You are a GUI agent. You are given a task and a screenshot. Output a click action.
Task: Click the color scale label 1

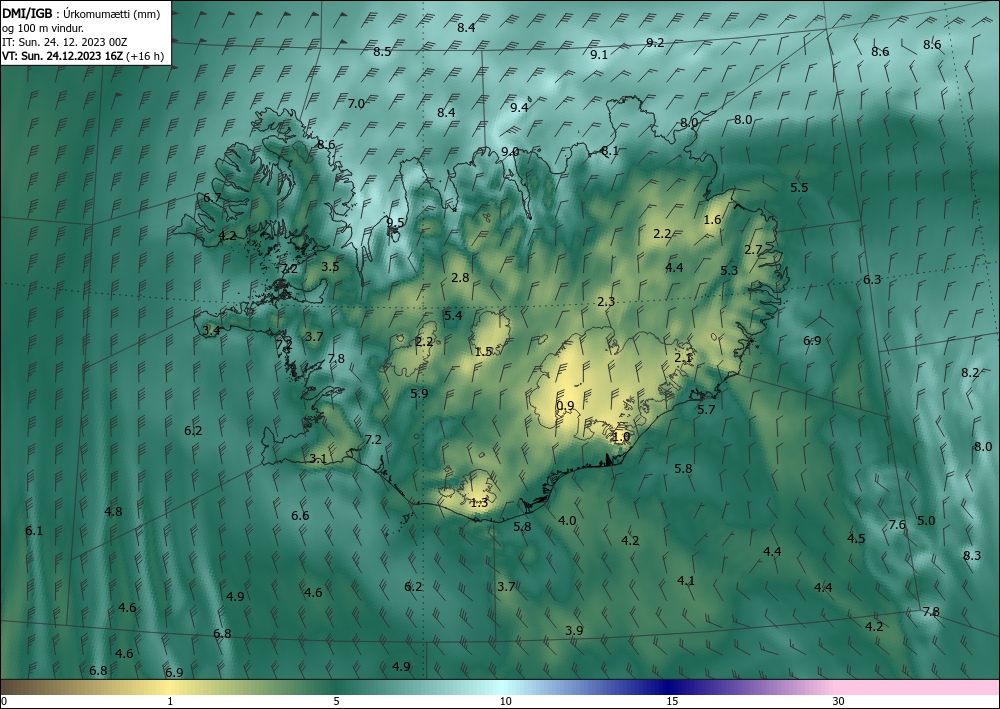click(x=170, y=702)
